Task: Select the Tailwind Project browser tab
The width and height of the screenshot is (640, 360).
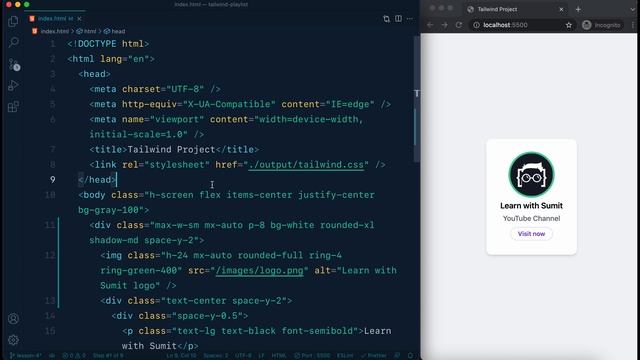Action: tap(516, 9)
